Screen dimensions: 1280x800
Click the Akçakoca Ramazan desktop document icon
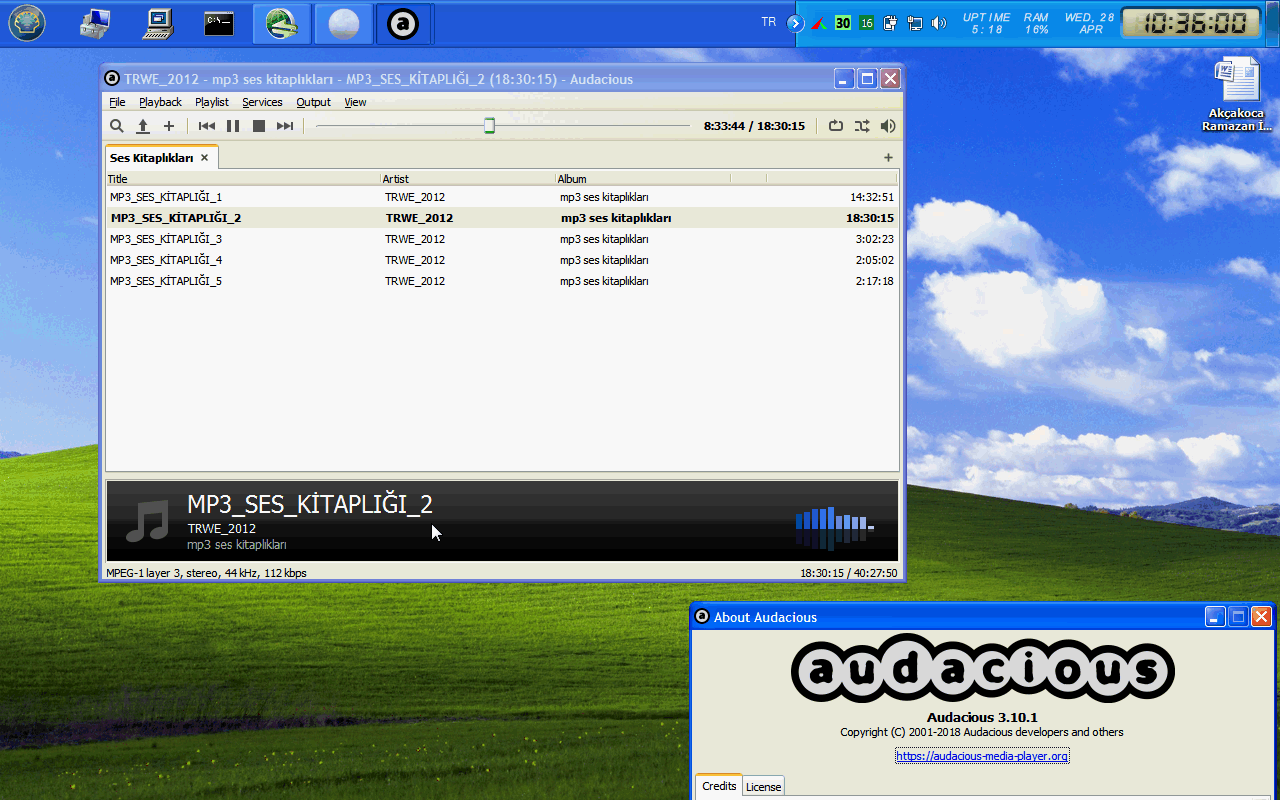pos(1237,95)
